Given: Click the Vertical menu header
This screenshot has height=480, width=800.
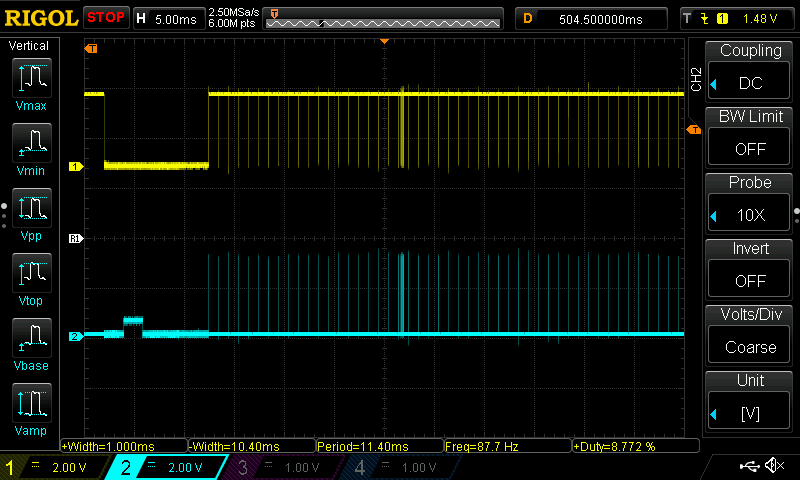Looking at the screenshot, I should [29, 46].
